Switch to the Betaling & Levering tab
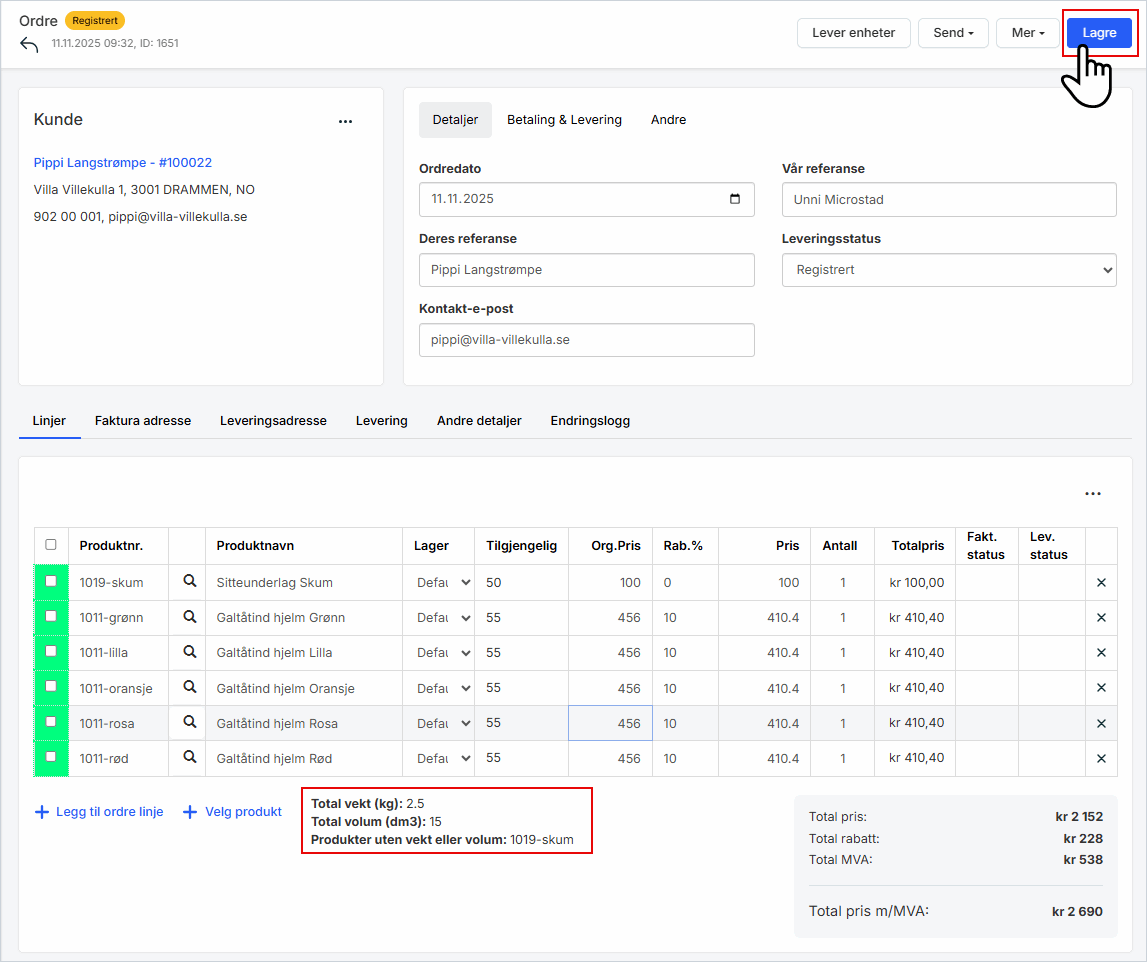The height and width of the screenshot is (962, 1147). 564,120
